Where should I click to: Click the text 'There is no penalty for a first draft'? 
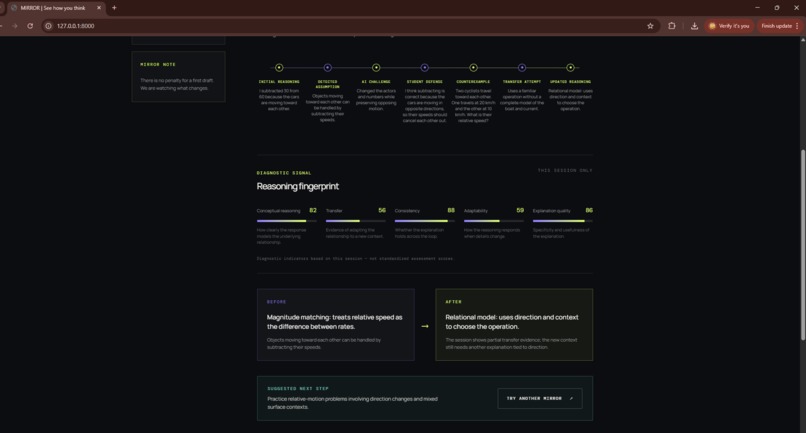(x=177, y=80)
